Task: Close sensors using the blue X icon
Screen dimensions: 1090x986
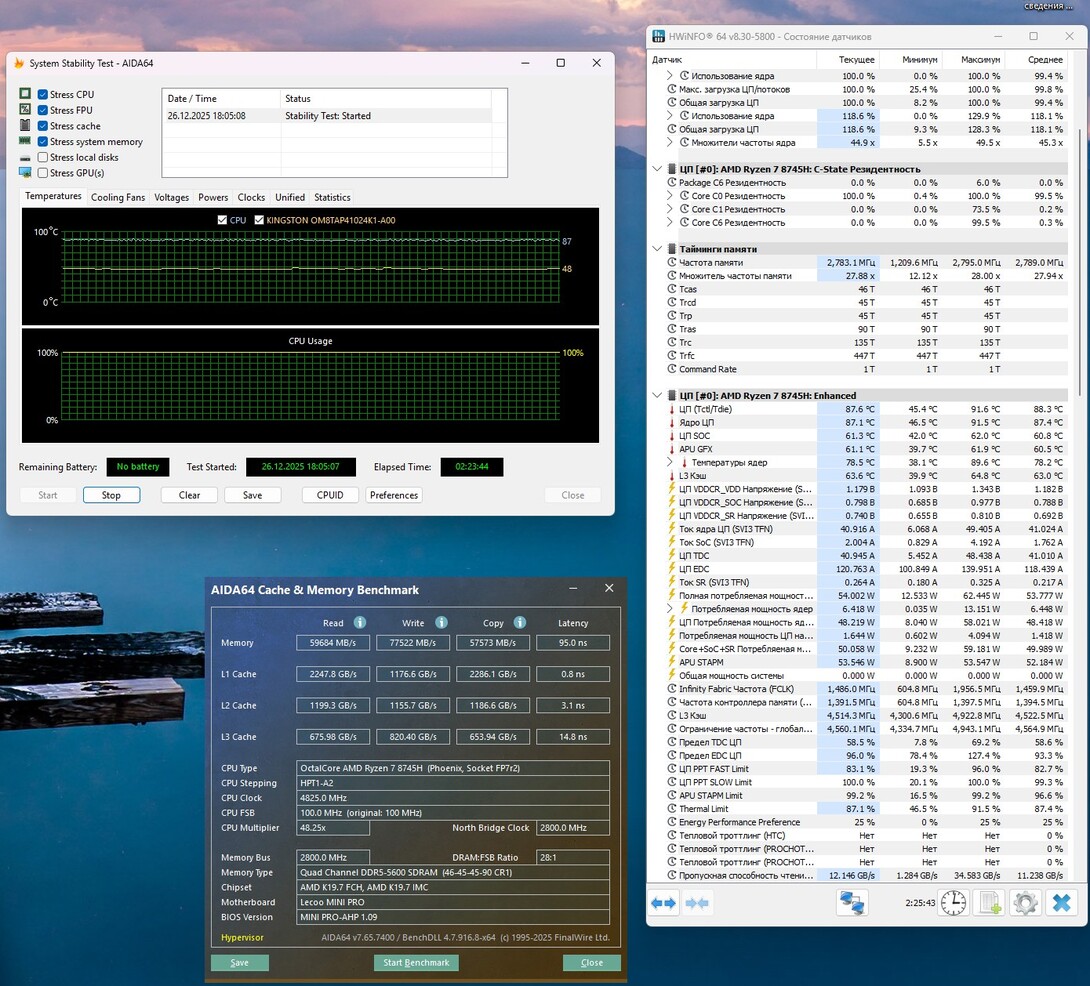Action: click(x=1061, y=903)
